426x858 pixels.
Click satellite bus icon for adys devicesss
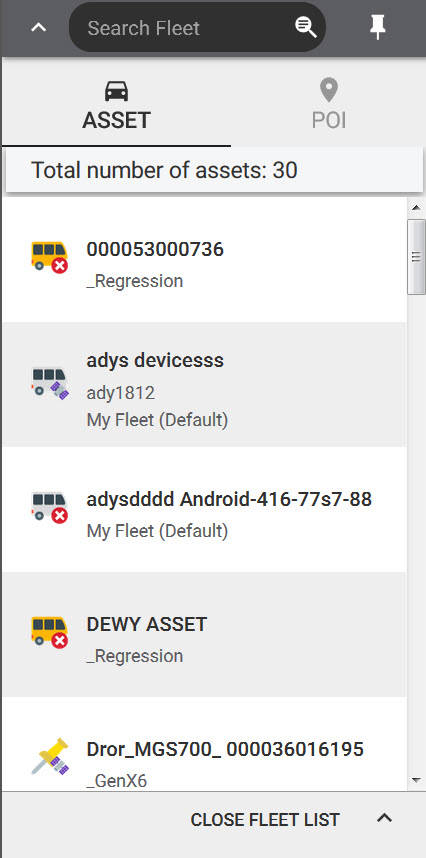click(49, 383)
